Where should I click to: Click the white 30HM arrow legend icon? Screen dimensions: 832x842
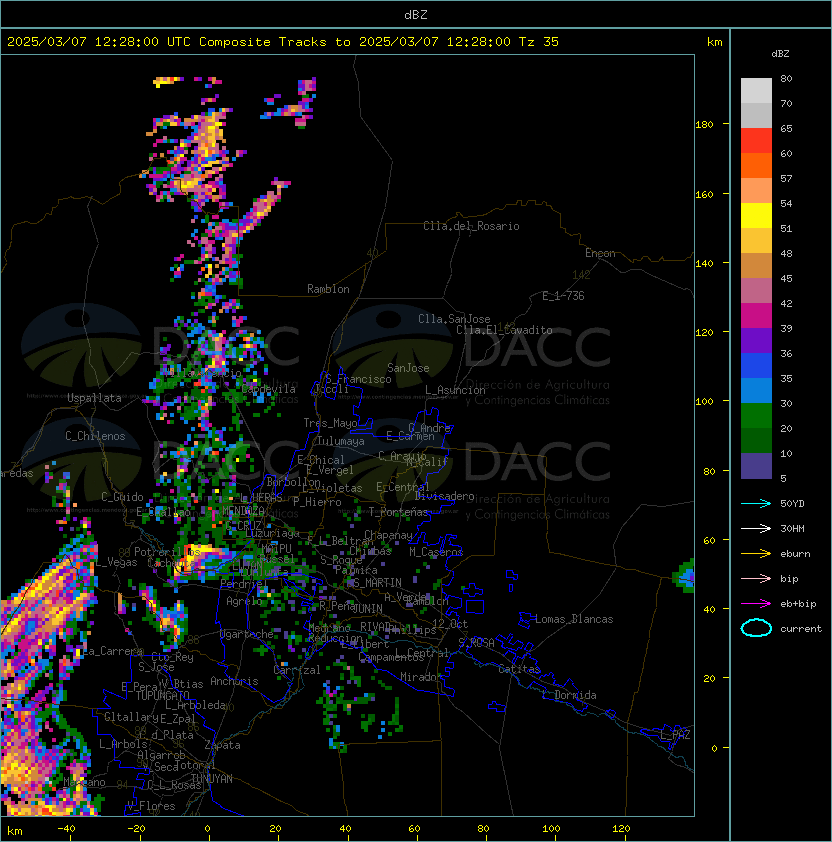click(756, 528)
